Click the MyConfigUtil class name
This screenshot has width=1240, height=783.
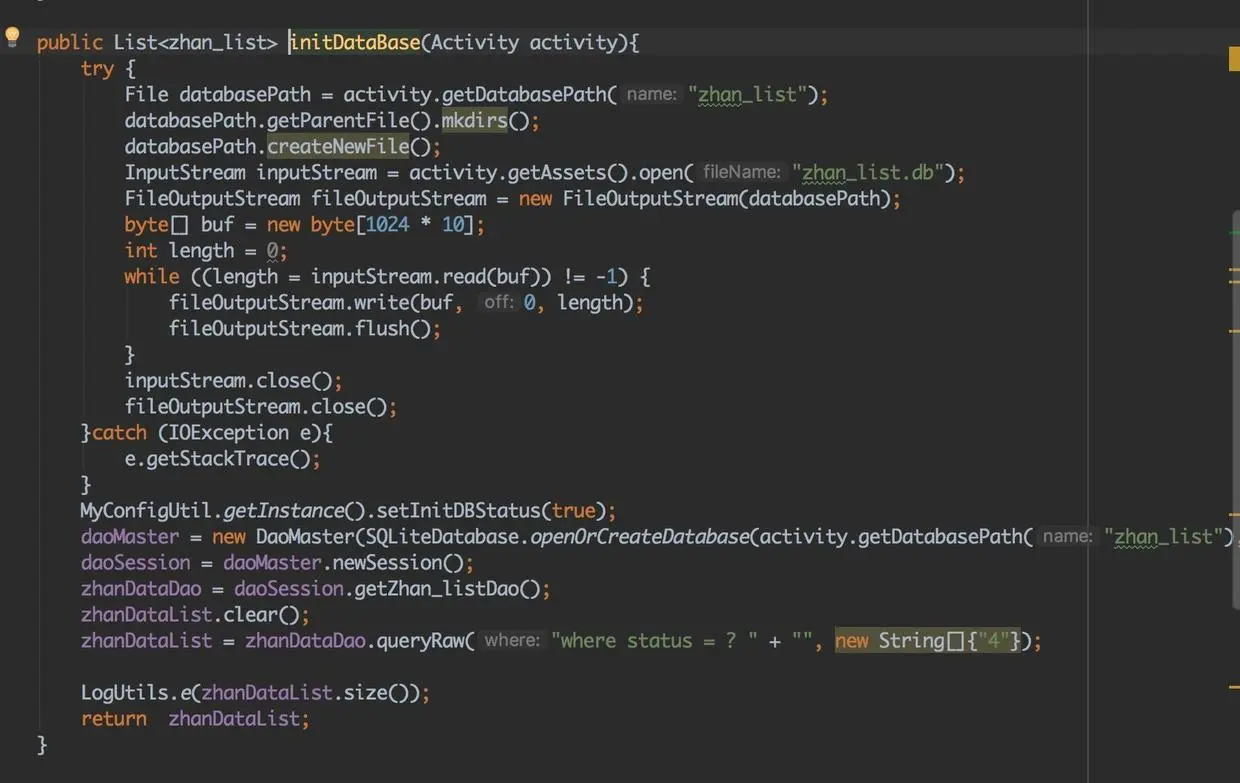[x=146, y=510]
